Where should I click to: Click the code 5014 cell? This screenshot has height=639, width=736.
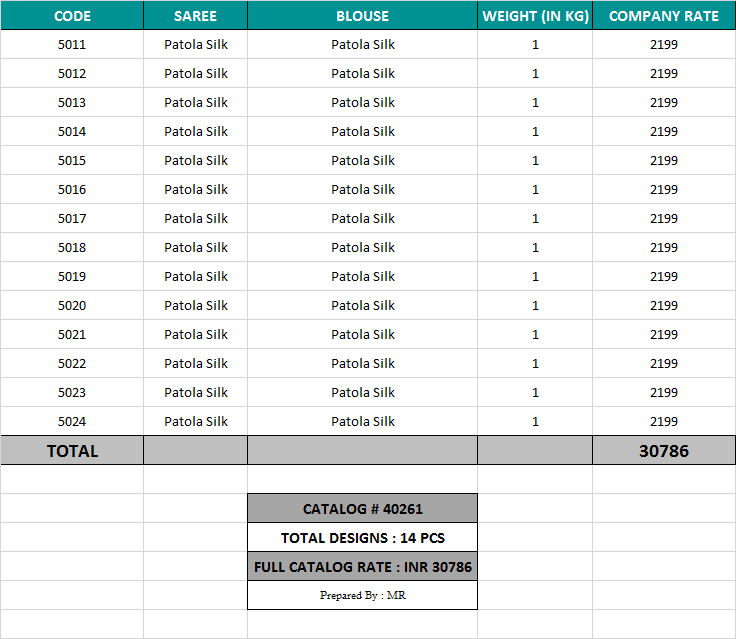click(x=72, y=132)
